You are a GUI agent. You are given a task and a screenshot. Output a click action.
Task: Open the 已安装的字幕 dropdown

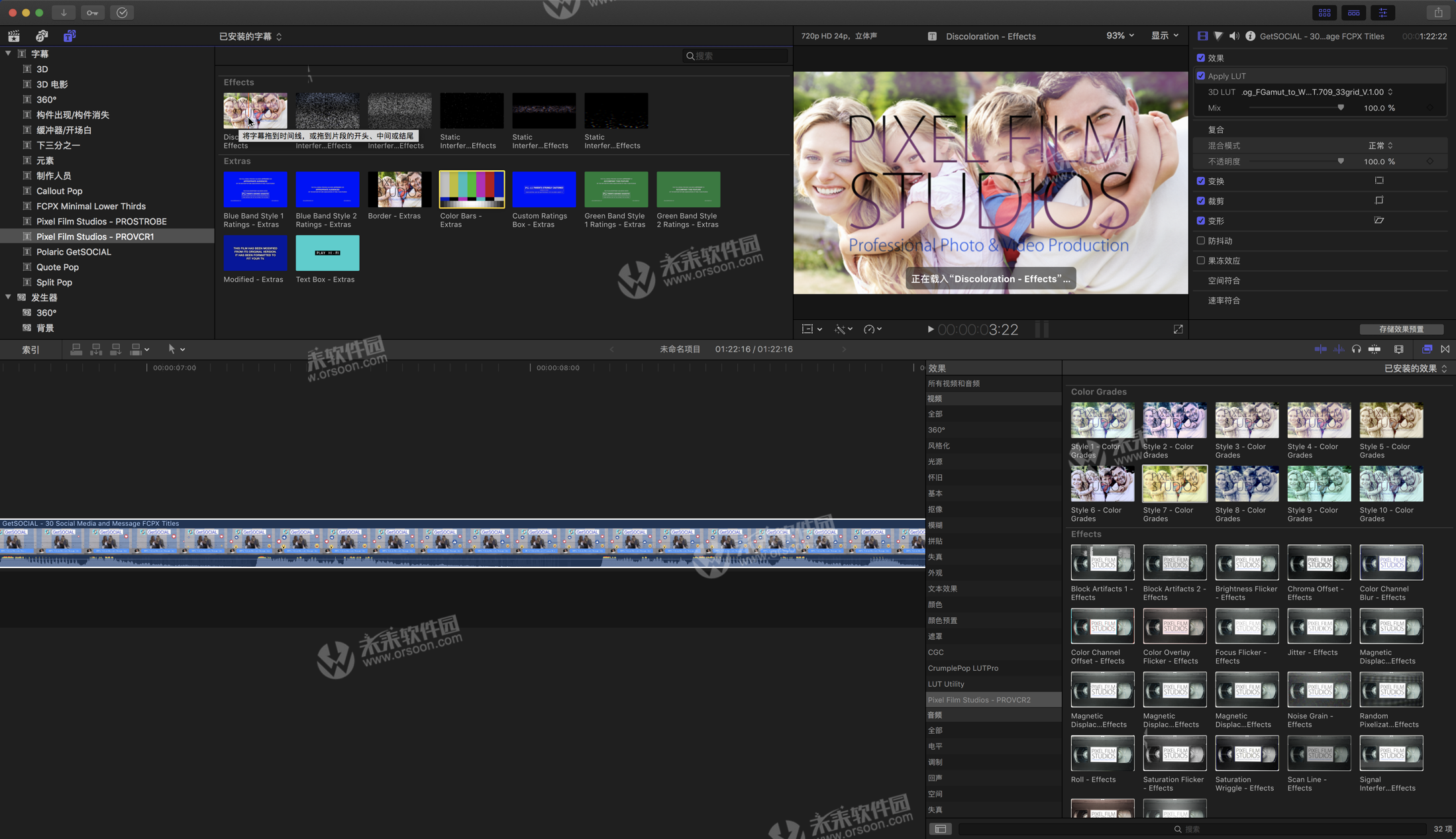point(250,36)
